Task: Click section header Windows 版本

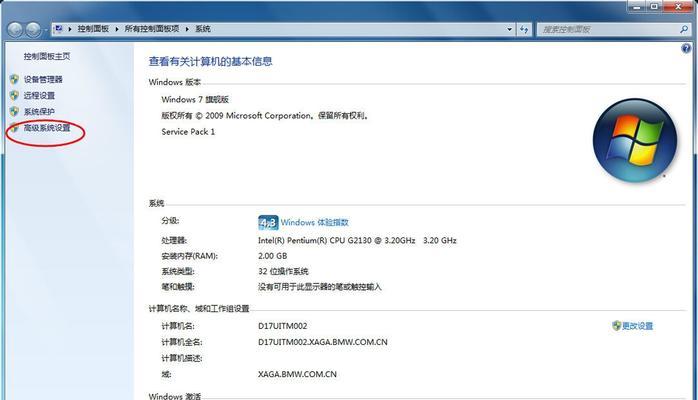Action: click(x=175, y=82)
